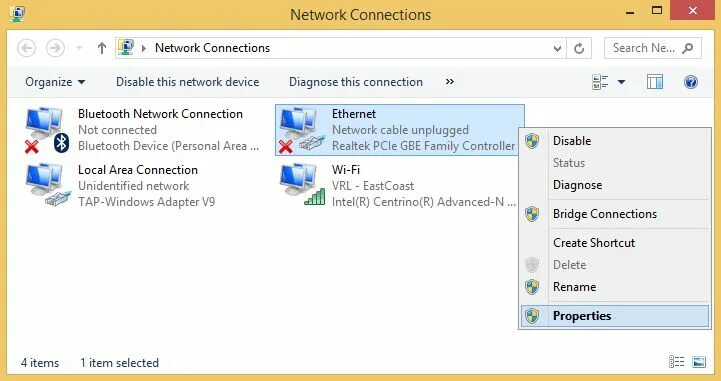Select the Wi-Fi adapter icon
The height and width of the screenshot is (381, 721).
coord(302,186)
